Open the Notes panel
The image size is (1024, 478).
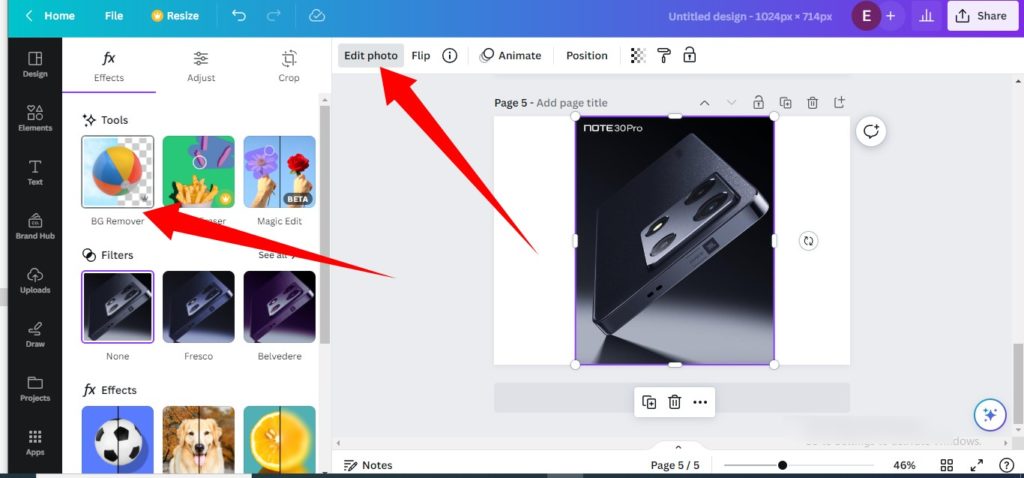[x=368, y=465]
